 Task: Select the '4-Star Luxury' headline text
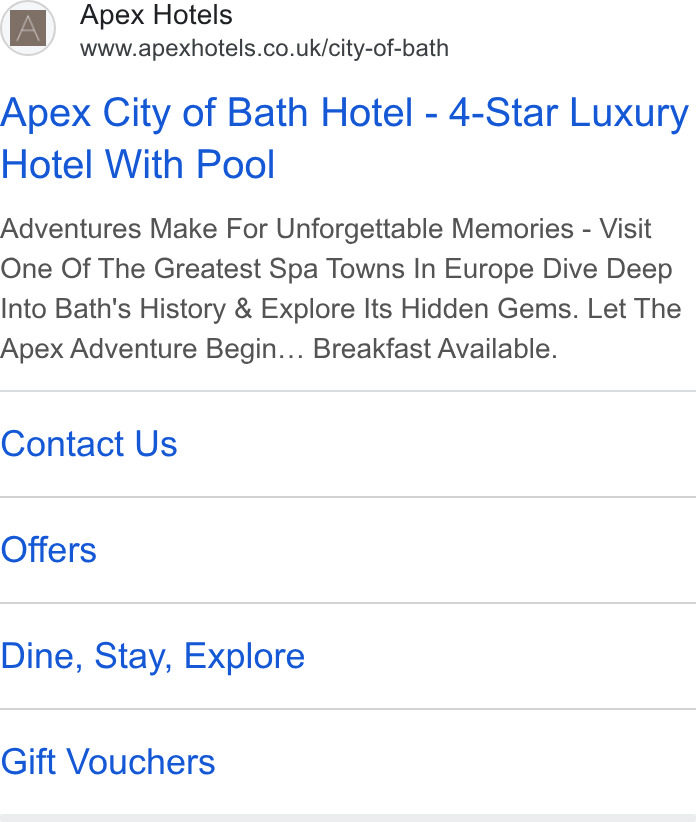click(569, 113)
